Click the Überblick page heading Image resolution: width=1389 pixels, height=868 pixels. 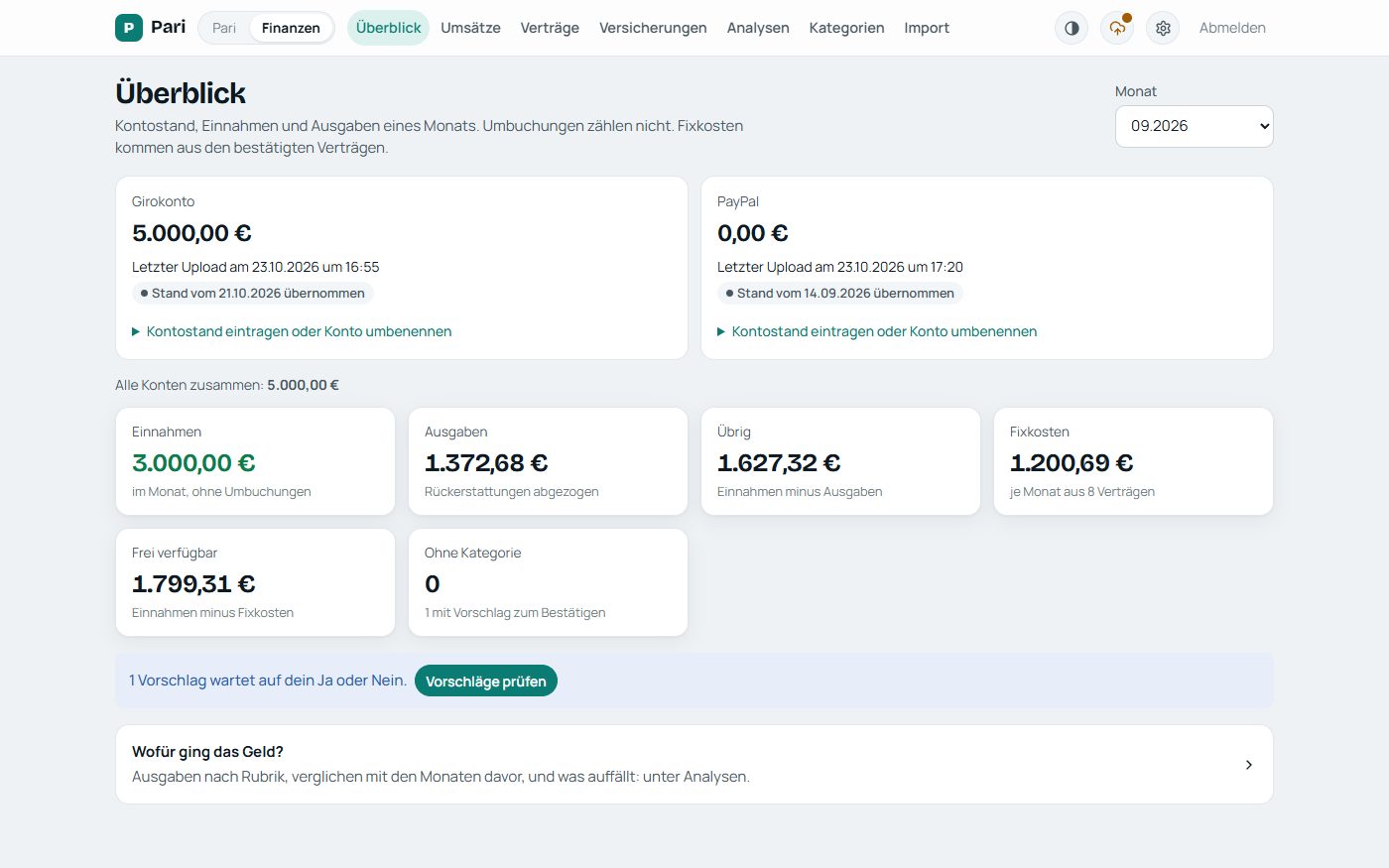(181, 93)
